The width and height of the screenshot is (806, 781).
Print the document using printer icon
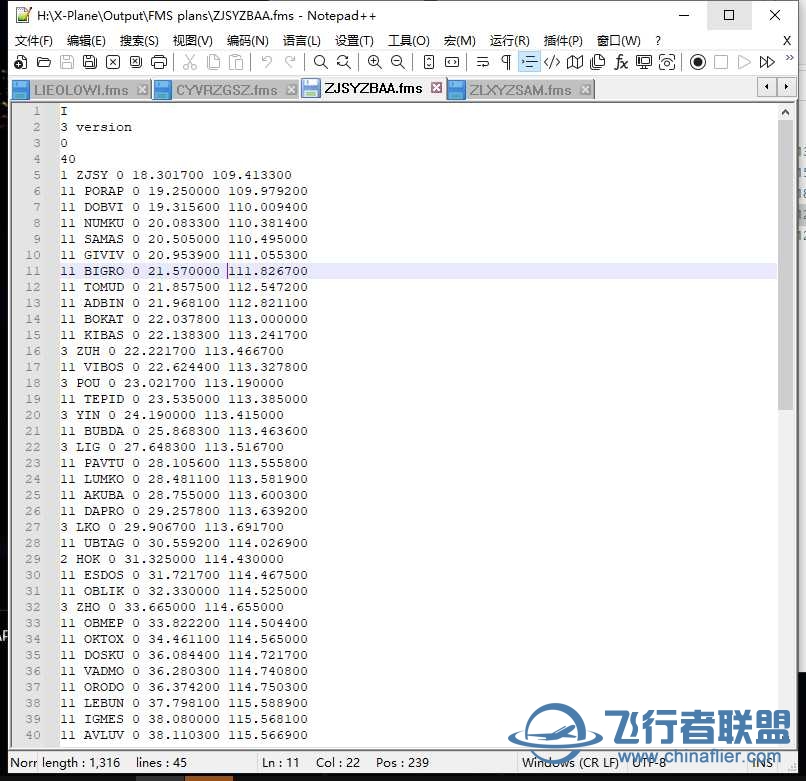click(159, 62)
